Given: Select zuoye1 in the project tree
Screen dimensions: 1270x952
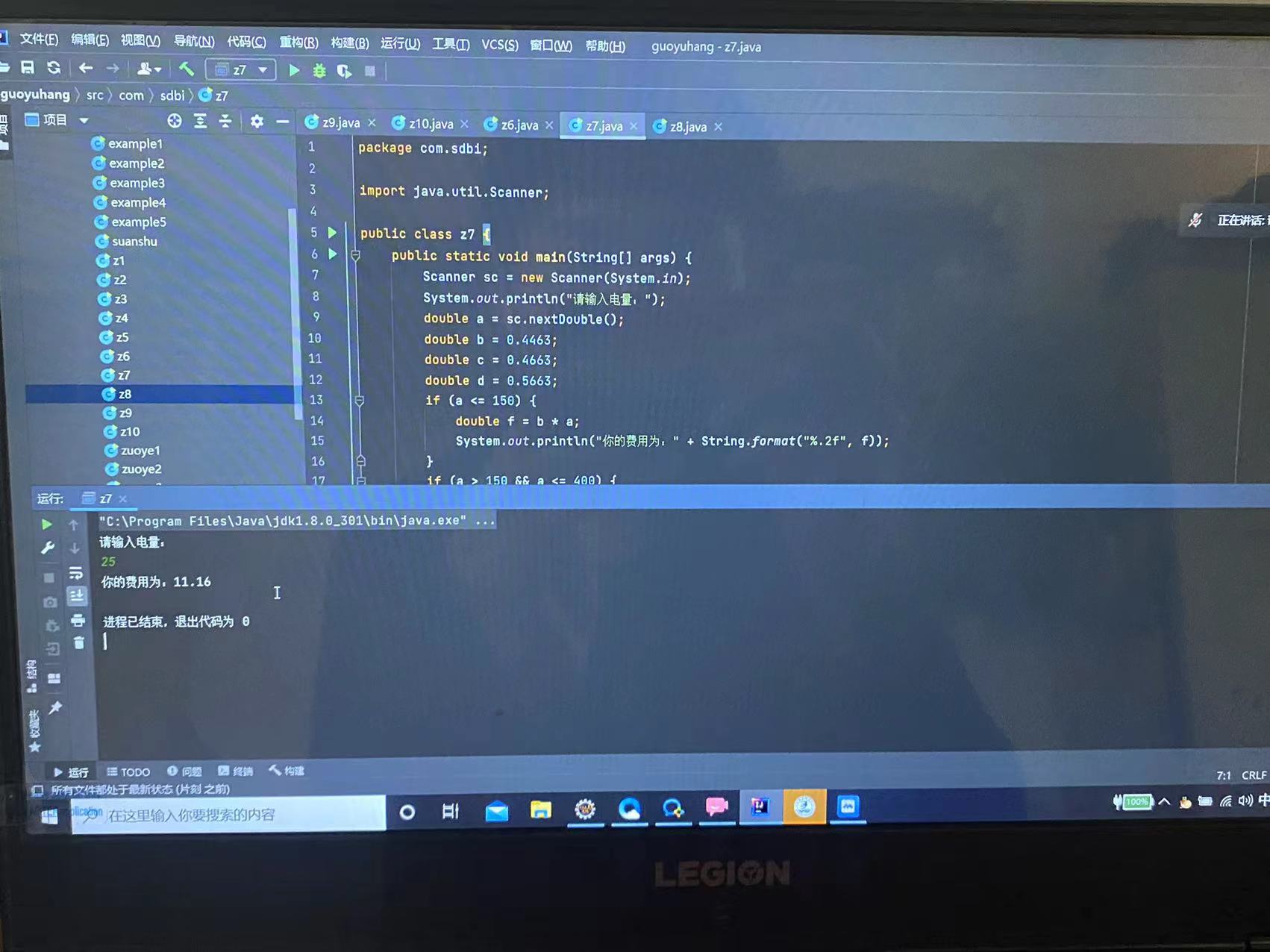Looking at the screenshot, I should [132, 451].
